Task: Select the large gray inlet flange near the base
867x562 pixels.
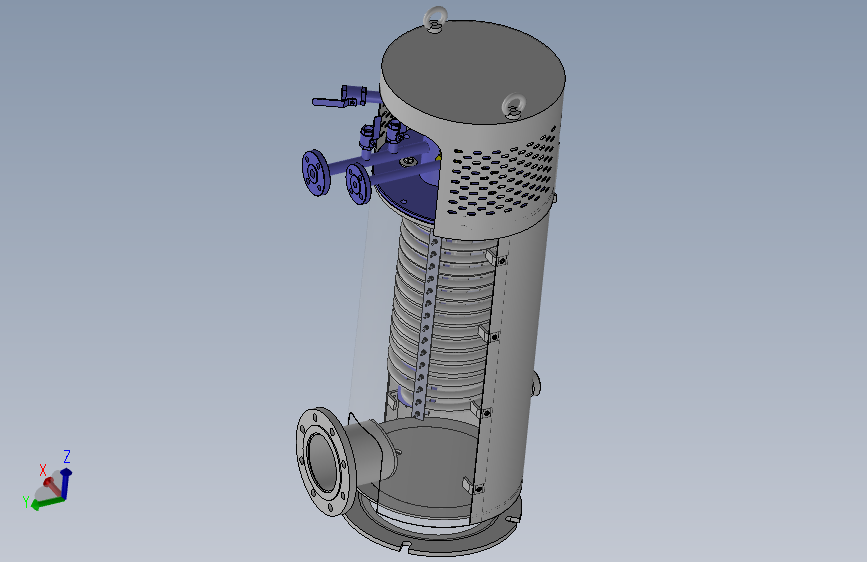Action: click(325, 462)
